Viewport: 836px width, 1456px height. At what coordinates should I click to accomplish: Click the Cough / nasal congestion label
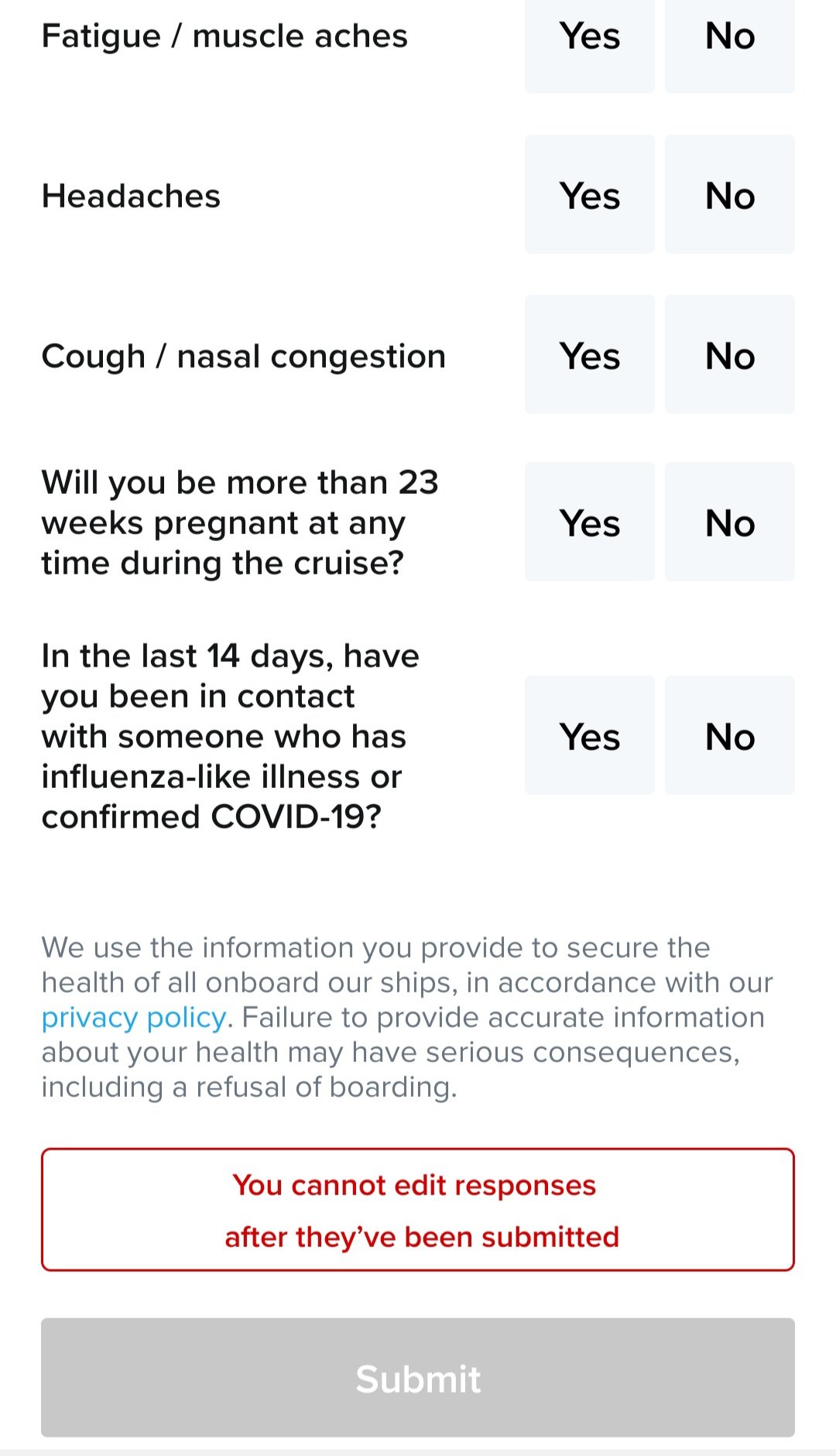pyautogui.click(x=244, y=357)
